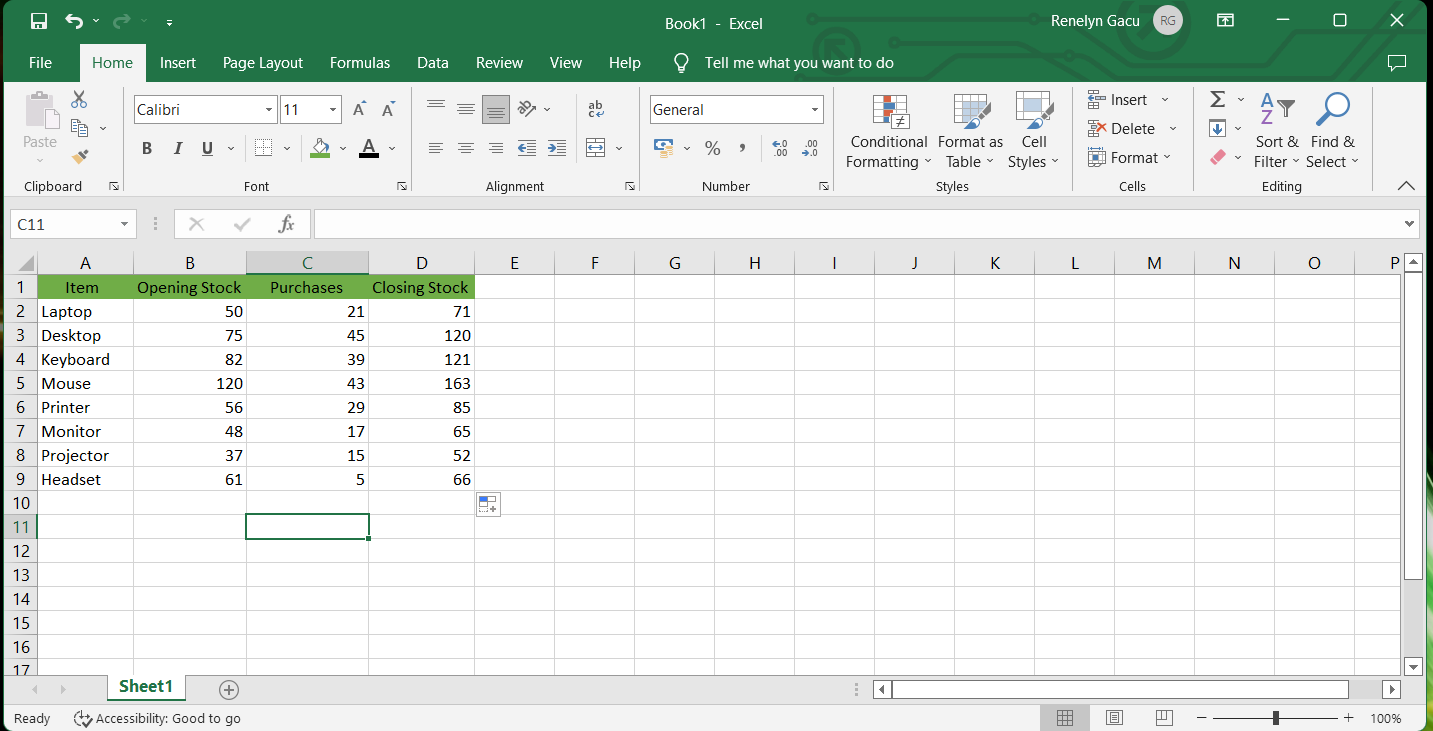Click the Wrap Text icon
Viewport: 1433px width, 731px height.
(596, 109)
